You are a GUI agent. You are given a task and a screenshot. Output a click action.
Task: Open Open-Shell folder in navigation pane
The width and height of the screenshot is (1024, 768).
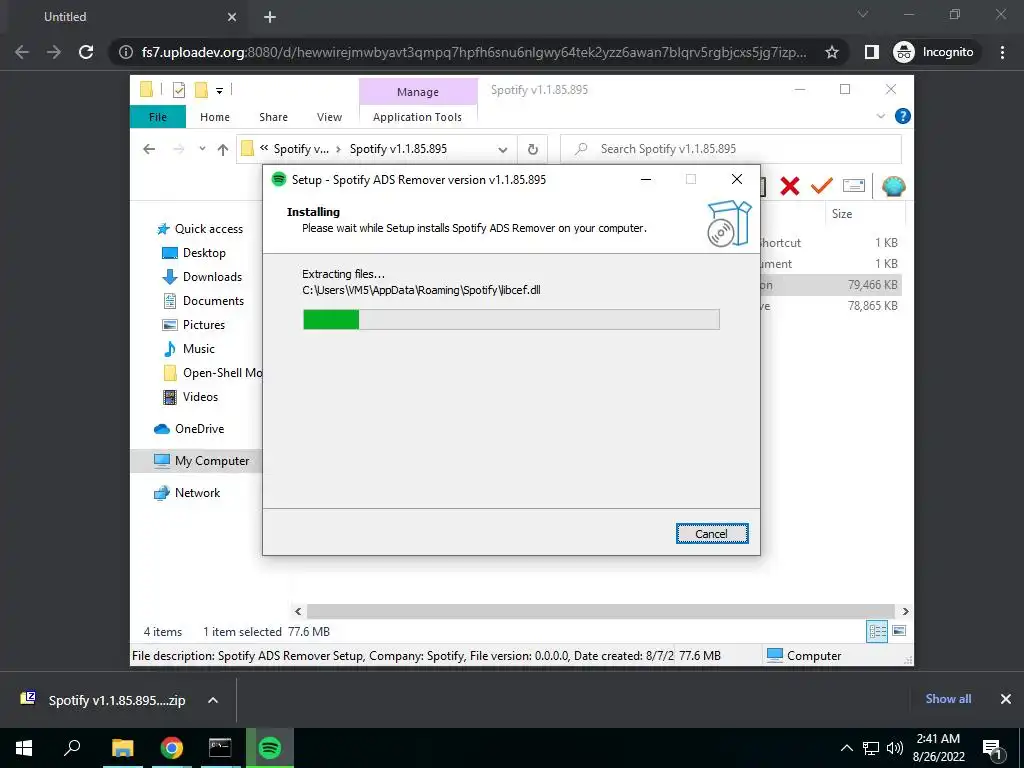tap(212, 373)
